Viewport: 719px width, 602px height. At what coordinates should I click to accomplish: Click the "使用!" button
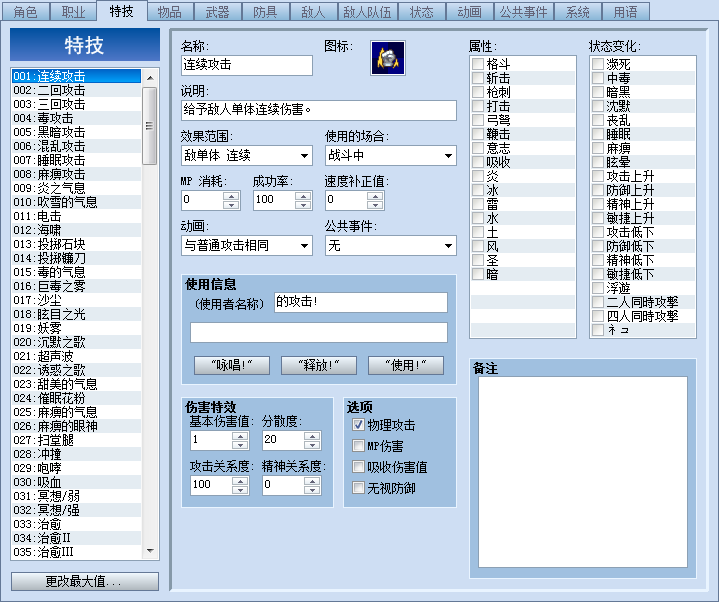(406, 365)
